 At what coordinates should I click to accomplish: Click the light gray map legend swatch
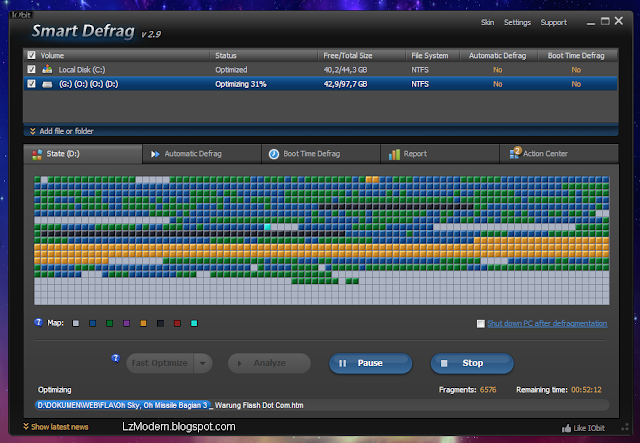click(x=76, y=323)
